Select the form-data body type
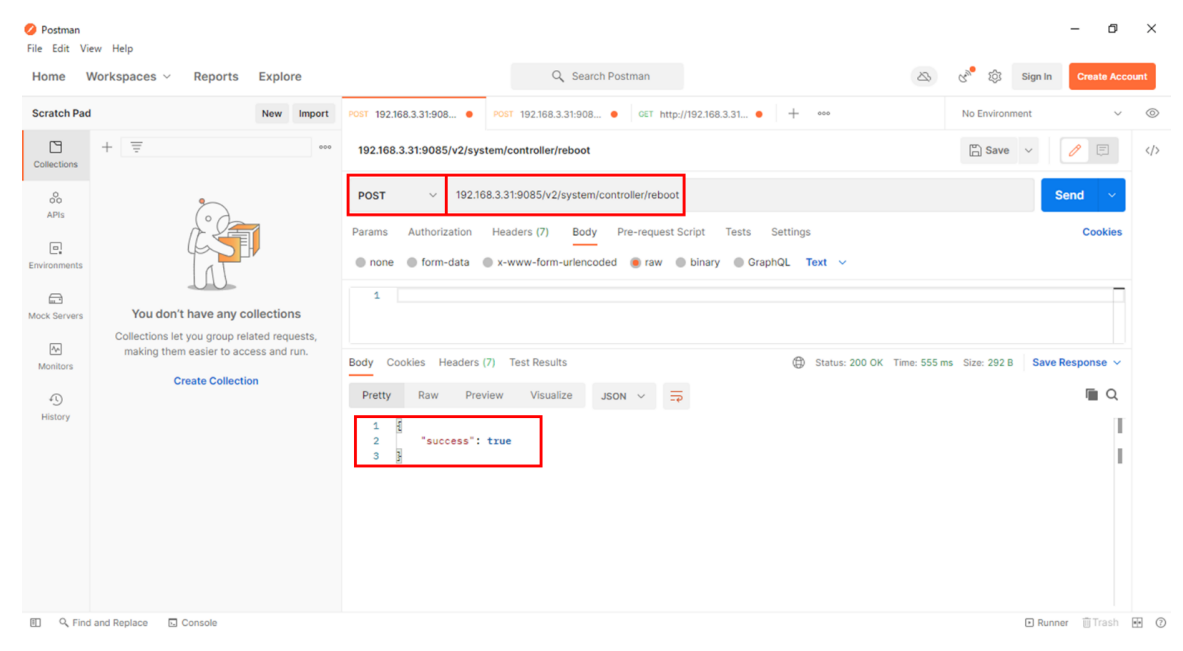 412,262
